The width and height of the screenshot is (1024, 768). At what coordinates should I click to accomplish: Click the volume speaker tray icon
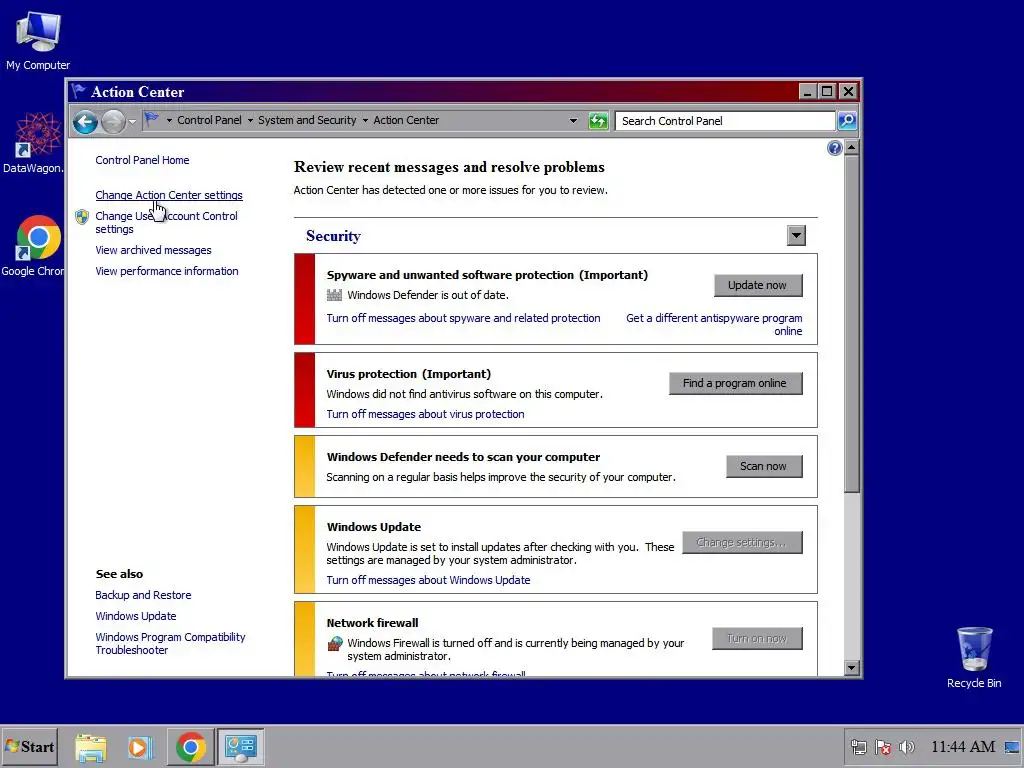click(x=907, y=747)
